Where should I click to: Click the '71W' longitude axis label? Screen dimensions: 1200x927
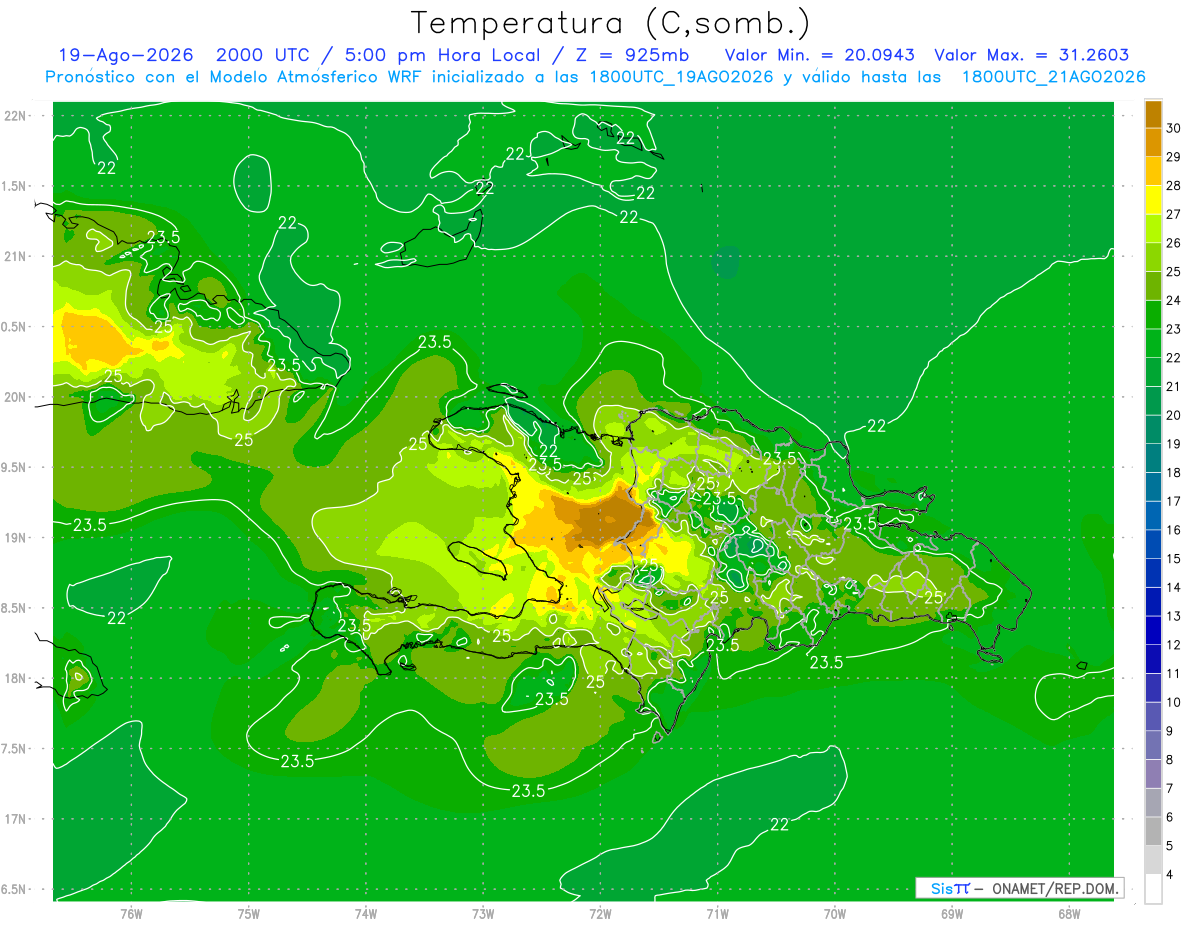pos(717,913)
